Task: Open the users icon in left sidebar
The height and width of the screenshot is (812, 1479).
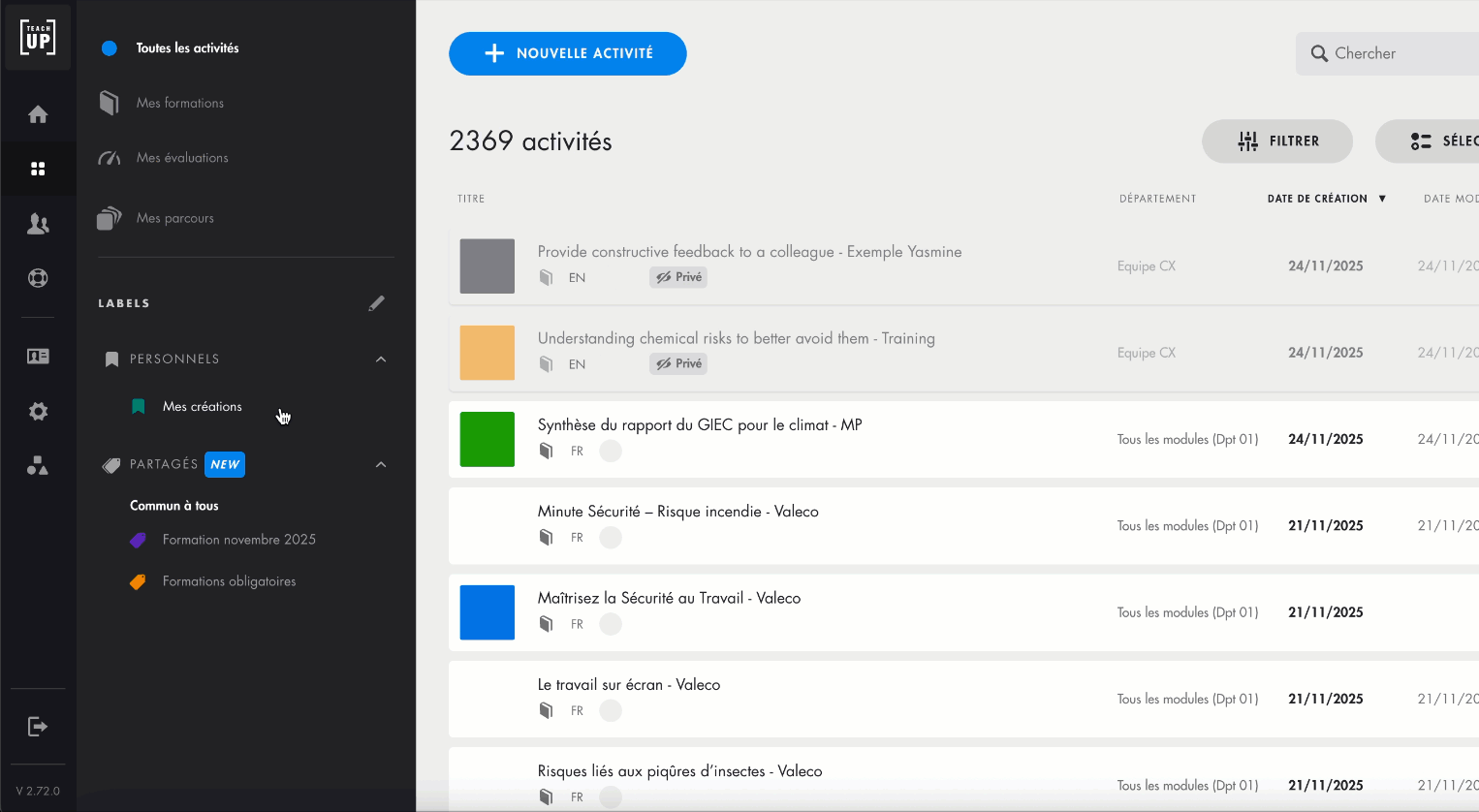Action: [x=38, y=224]
